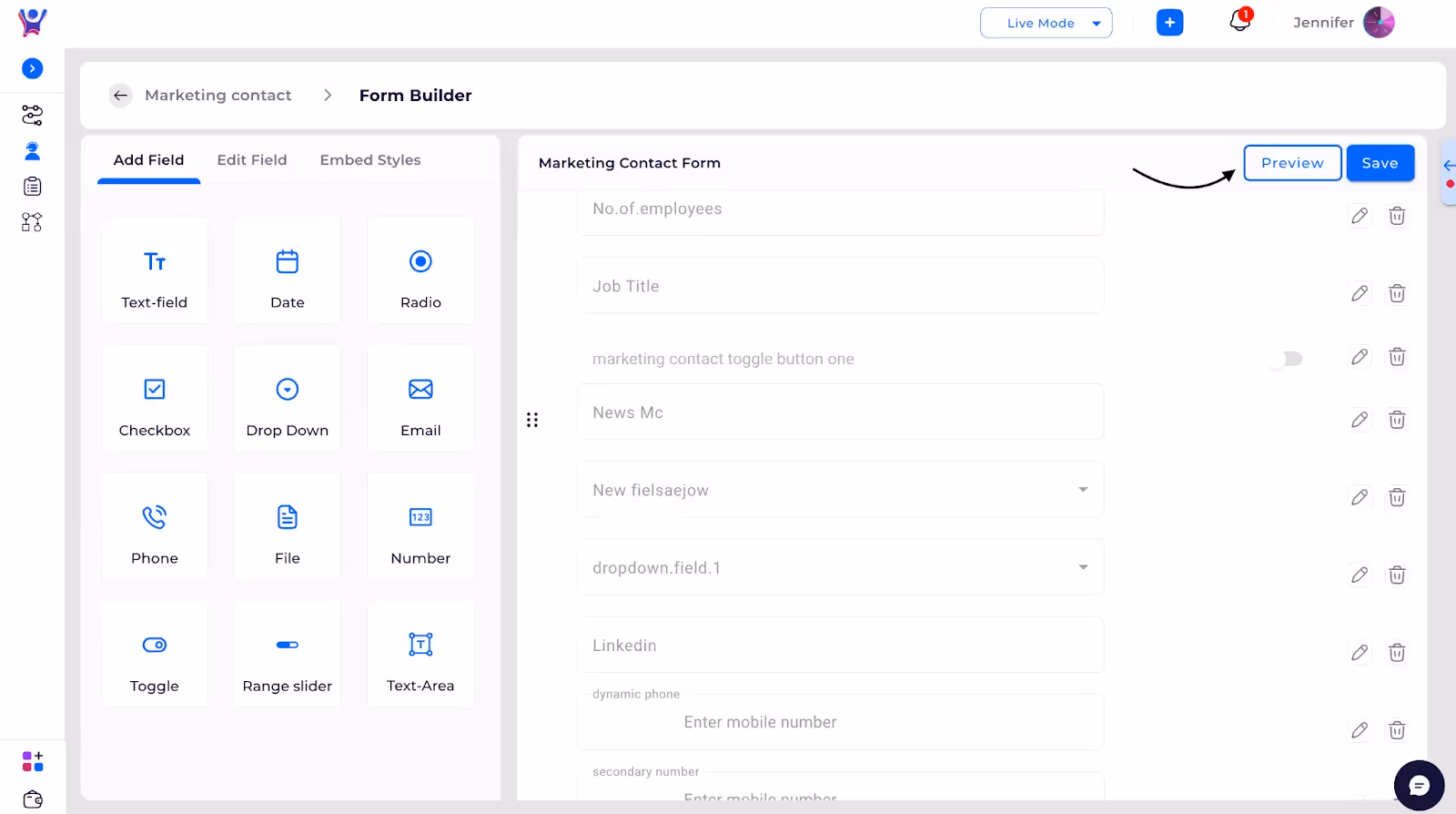Delete the No.of.employees field
The image size is (1456, 814).
pos(1397,216)
